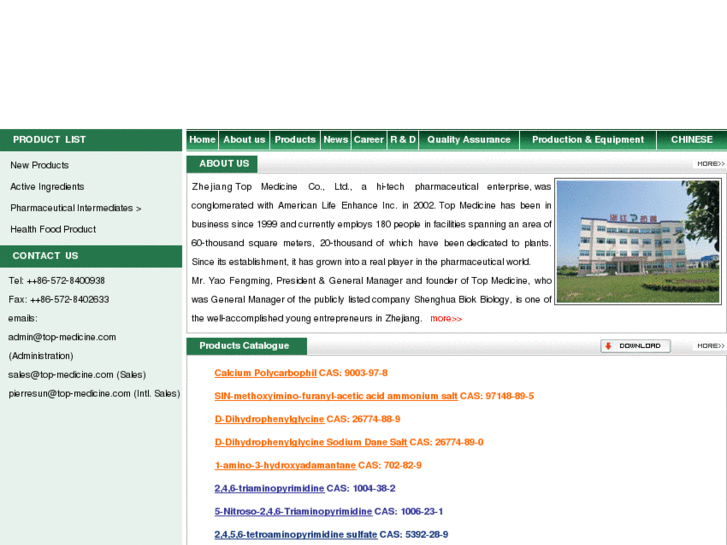Open 2,4,6-triaminopyrimidine product link

tap(269, 488)
